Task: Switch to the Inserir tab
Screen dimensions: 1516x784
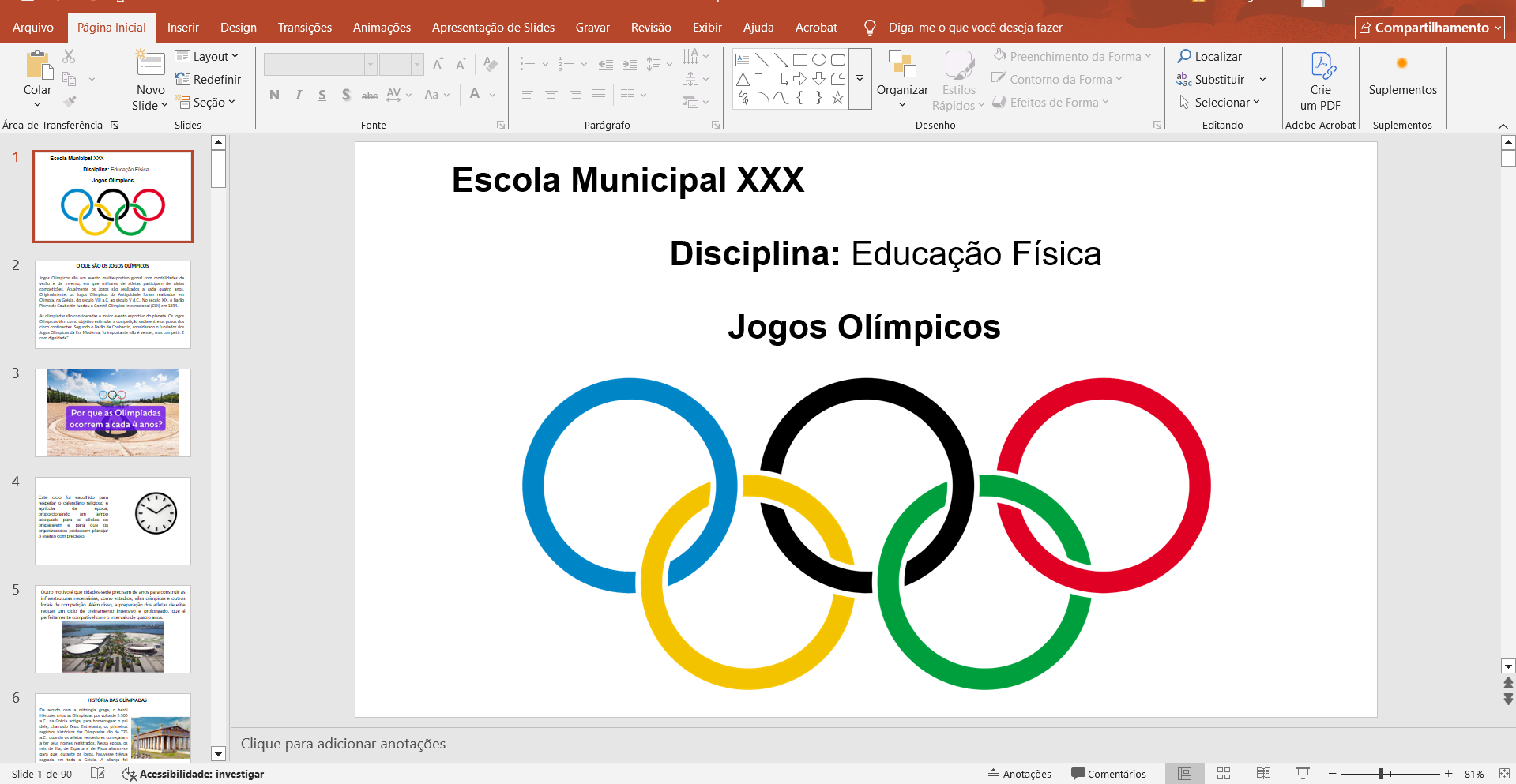Action: (x=182, y=28)
